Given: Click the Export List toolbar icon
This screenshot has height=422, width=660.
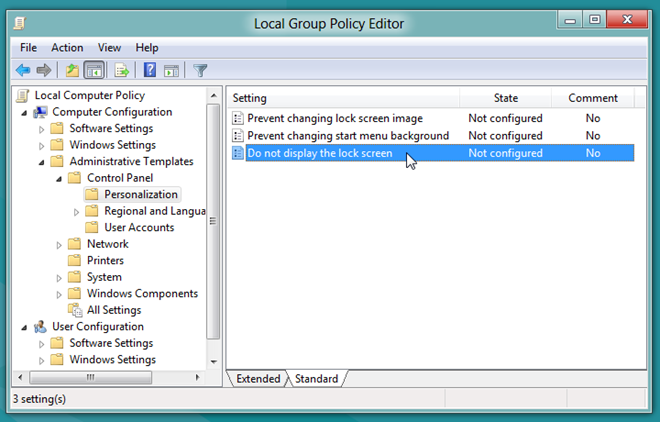Looking at the screenshot, I should 122,70.
